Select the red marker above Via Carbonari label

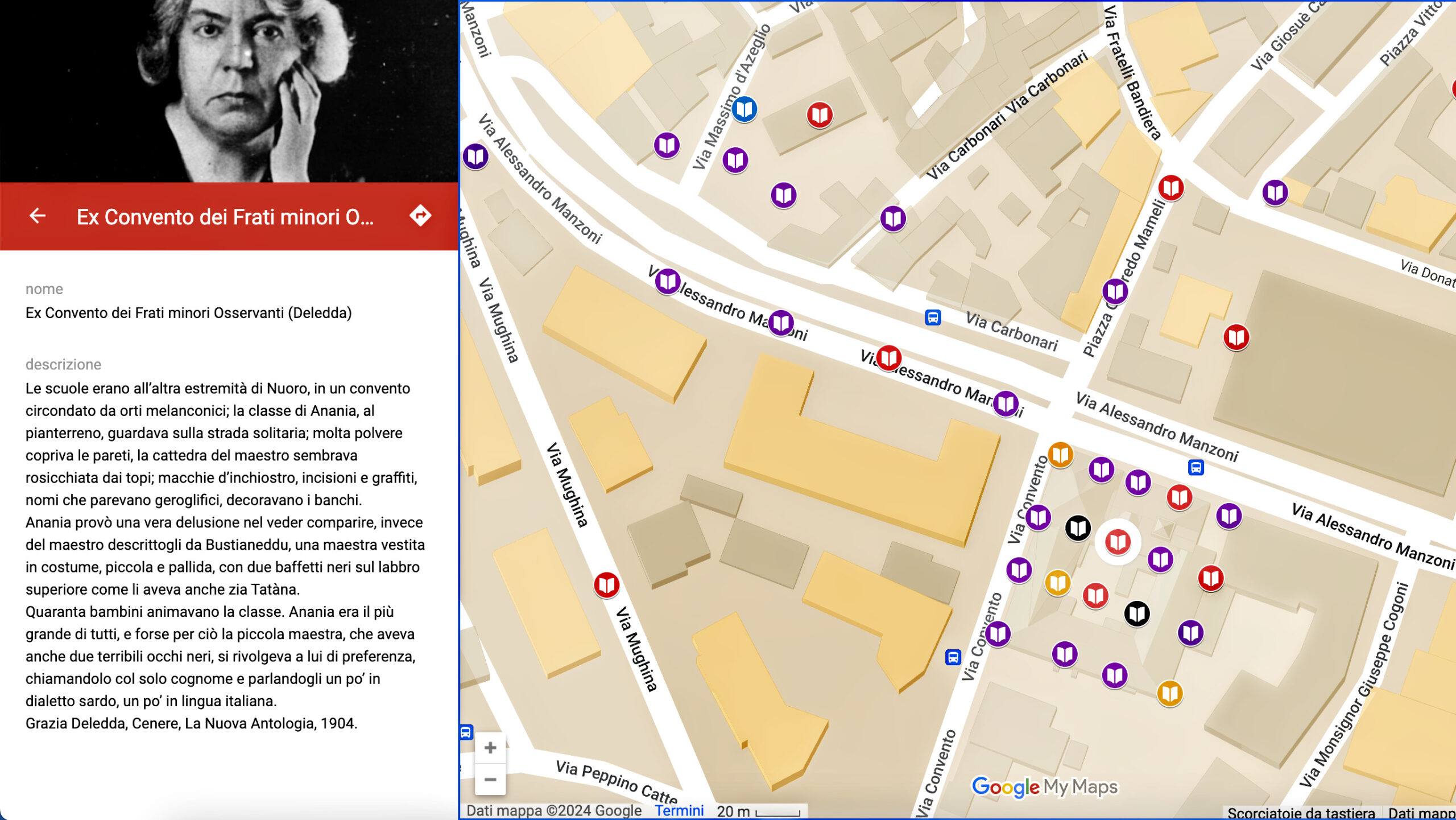click(x=820, y=114)
